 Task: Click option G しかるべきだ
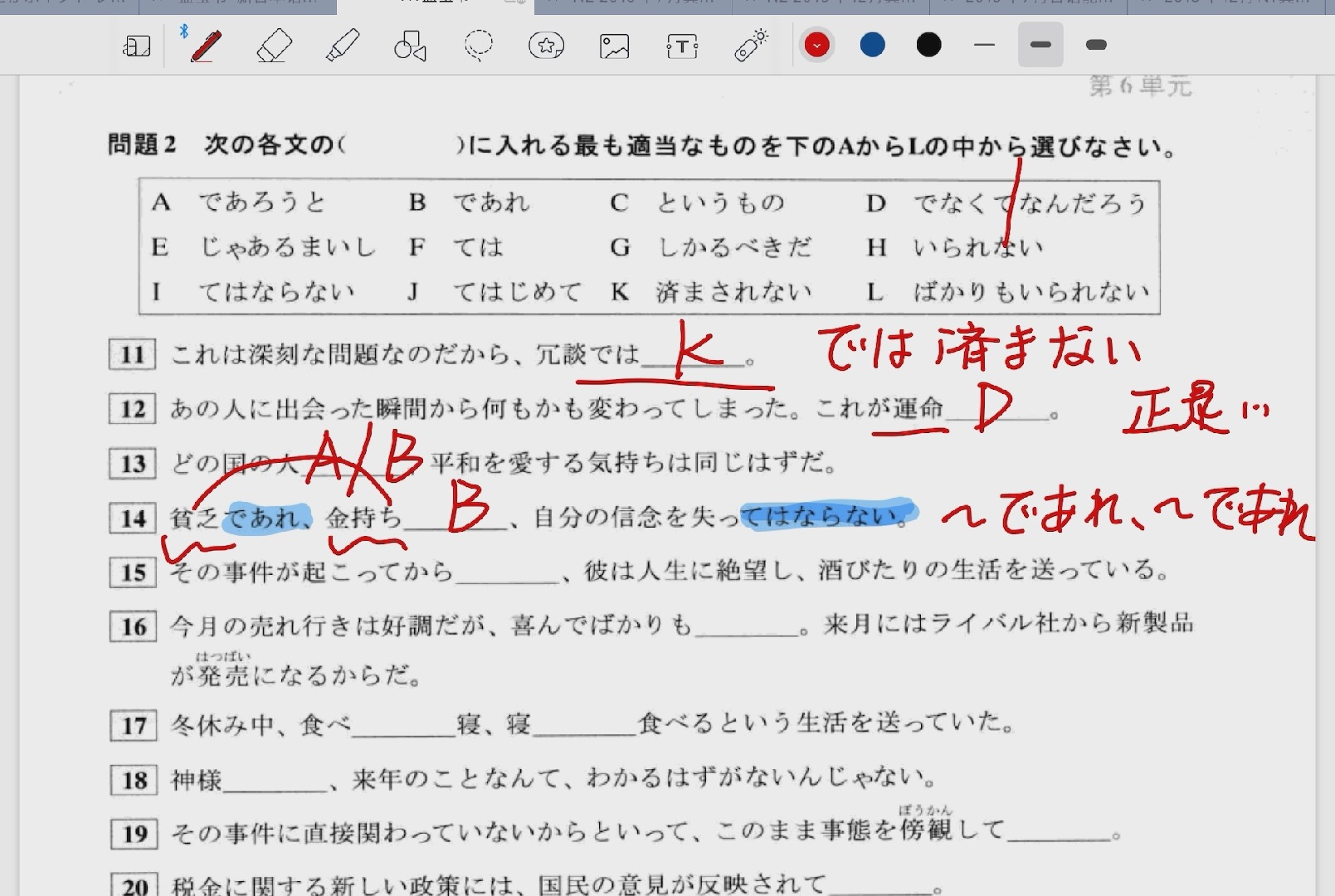(710, 247)
